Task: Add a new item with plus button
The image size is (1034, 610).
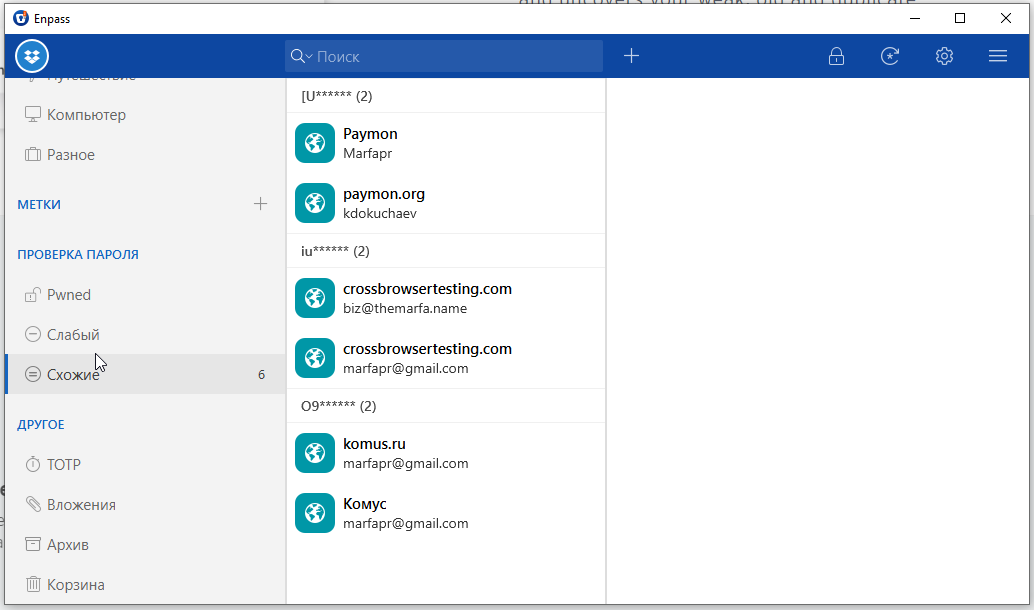Action: pyautogui.click(x=631, y=56)
